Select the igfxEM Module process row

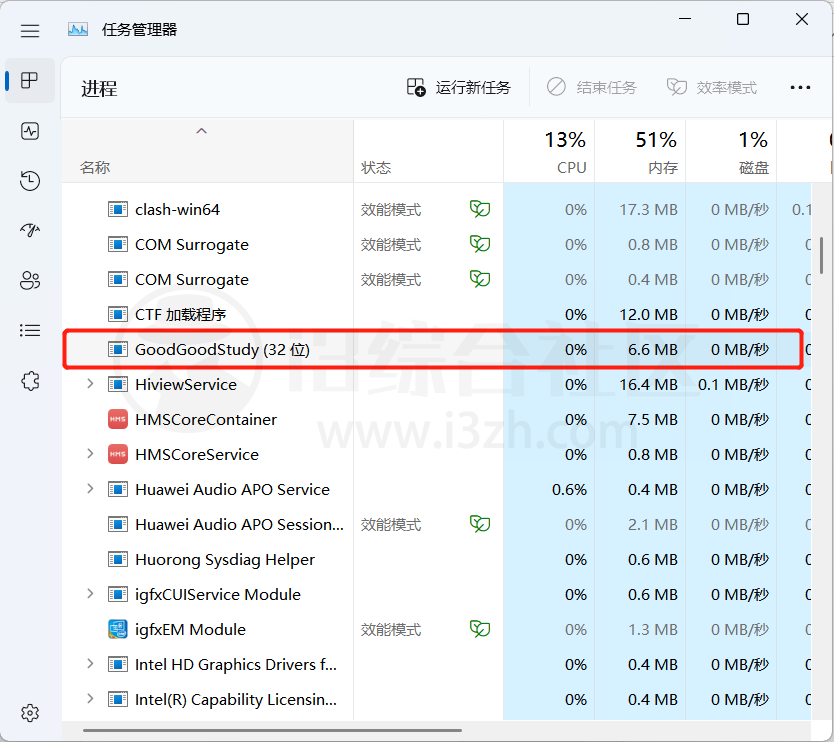pos(436,629)
